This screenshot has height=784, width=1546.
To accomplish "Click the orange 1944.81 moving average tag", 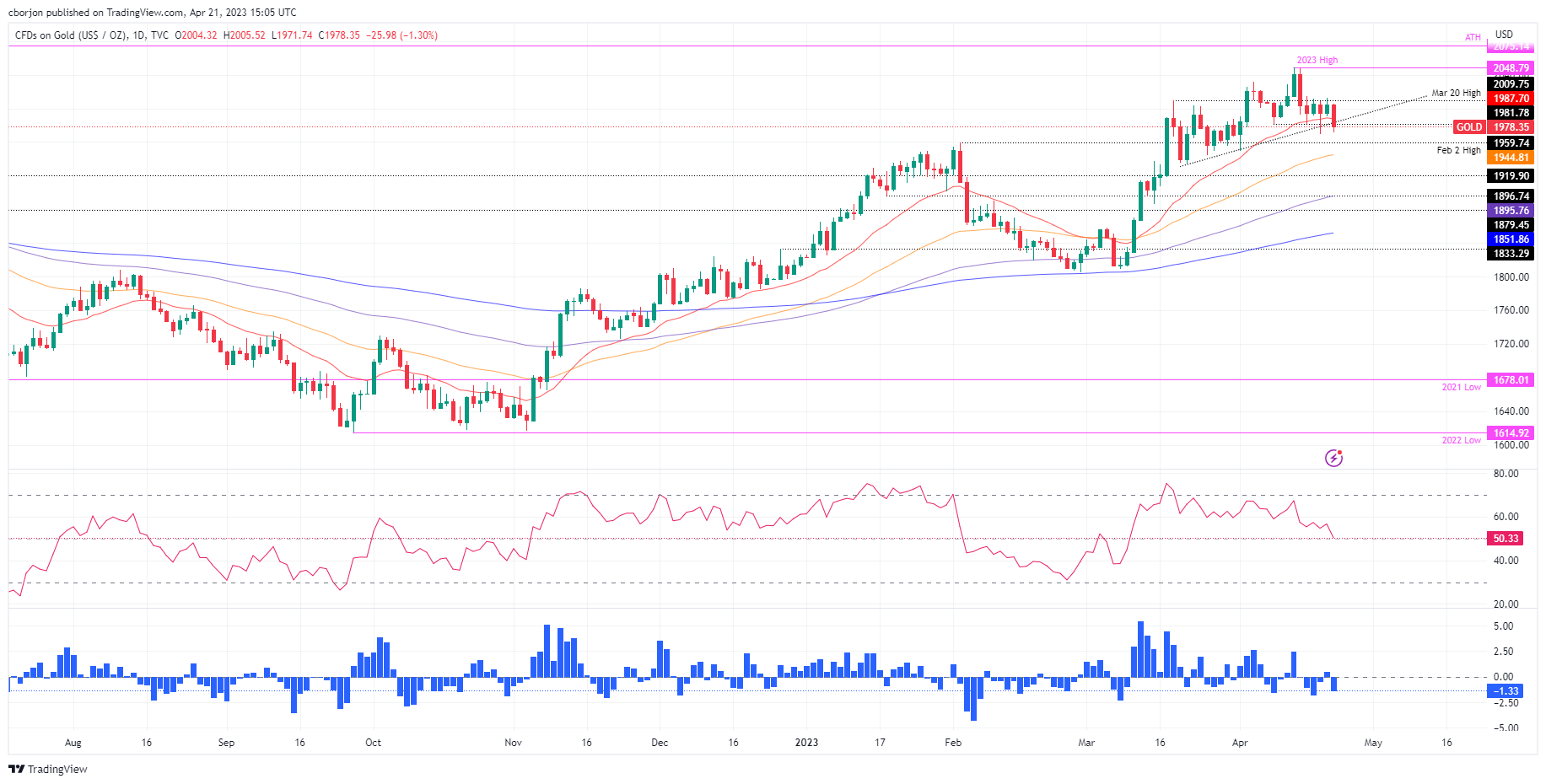I will (1511, 158).
